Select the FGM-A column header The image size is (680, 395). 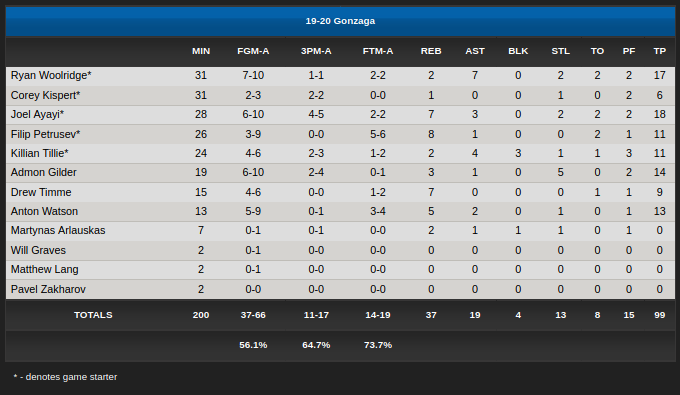click(253, 51)
